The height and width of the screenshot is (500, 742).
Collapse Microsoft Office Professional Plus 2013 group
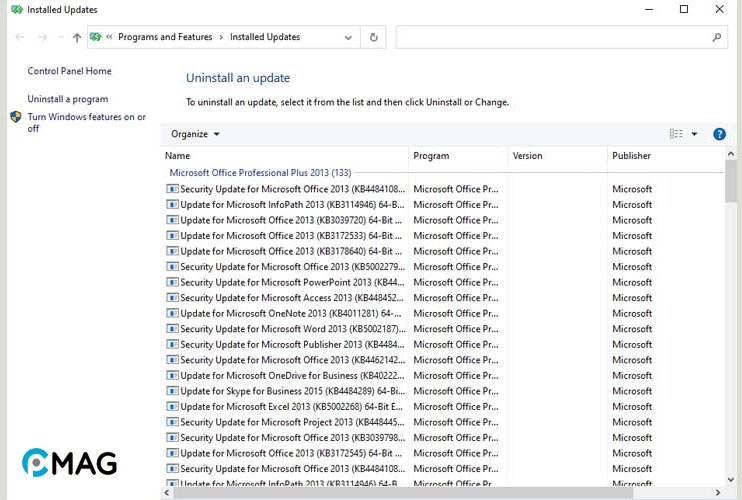[260, 173]
